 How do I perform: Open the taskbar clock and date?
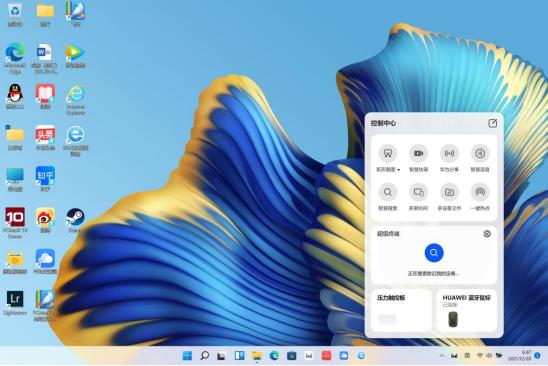coord(519,356)
